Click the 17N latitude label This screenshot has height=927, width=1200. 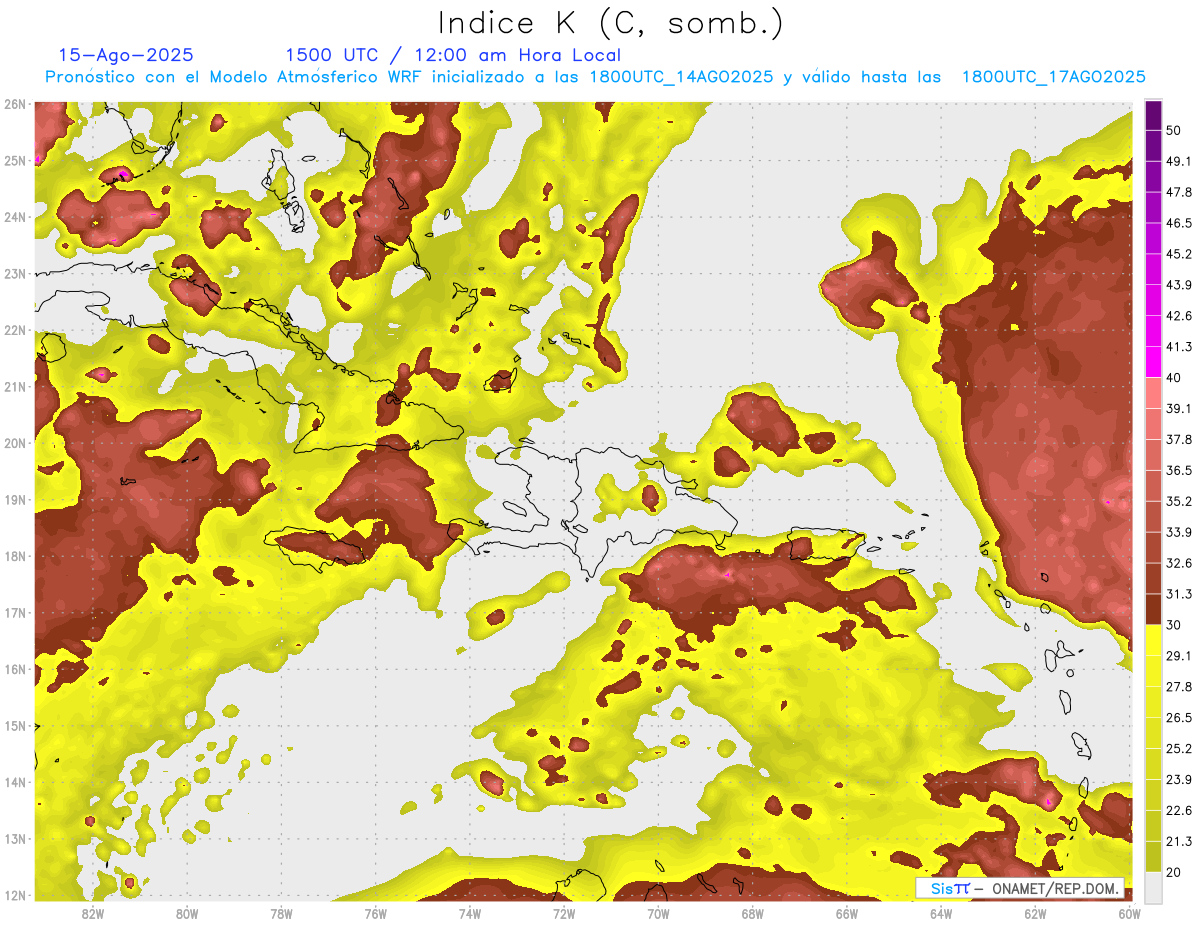(15, 612)
